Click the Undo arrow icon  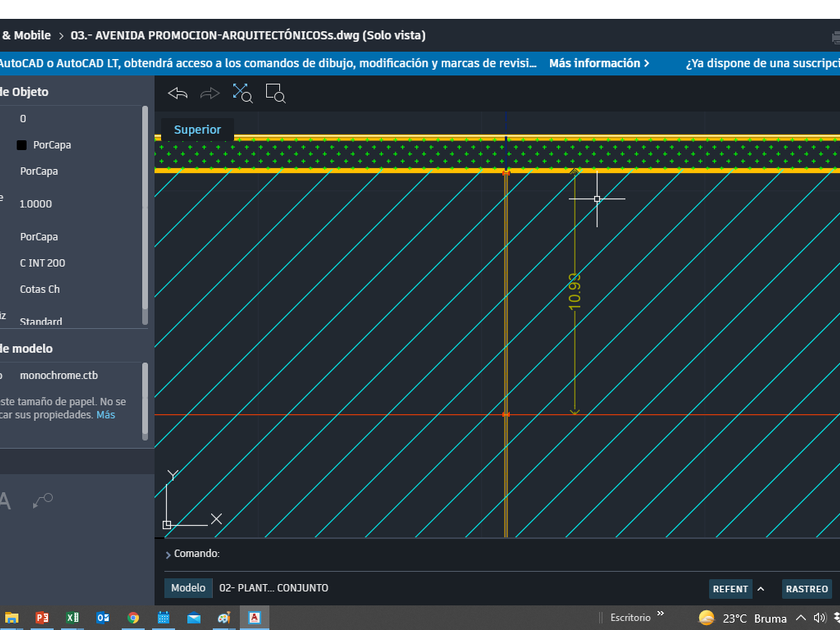tap(178, 93)
